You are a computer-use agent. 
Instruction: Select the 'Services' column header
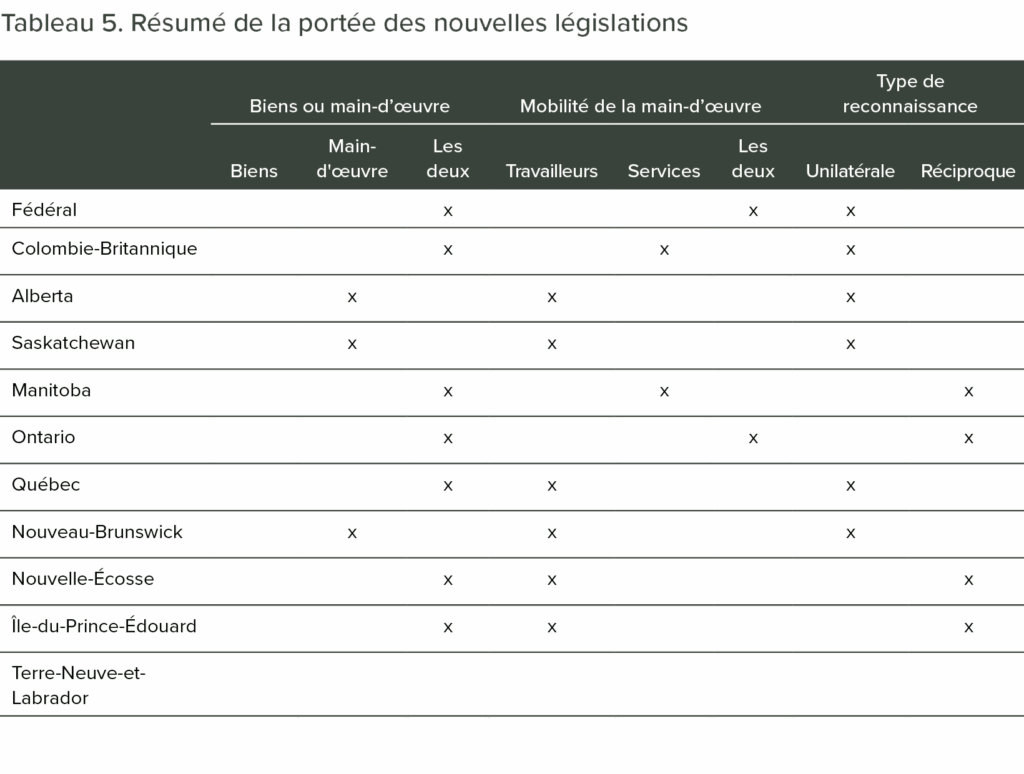pos(664,171)
